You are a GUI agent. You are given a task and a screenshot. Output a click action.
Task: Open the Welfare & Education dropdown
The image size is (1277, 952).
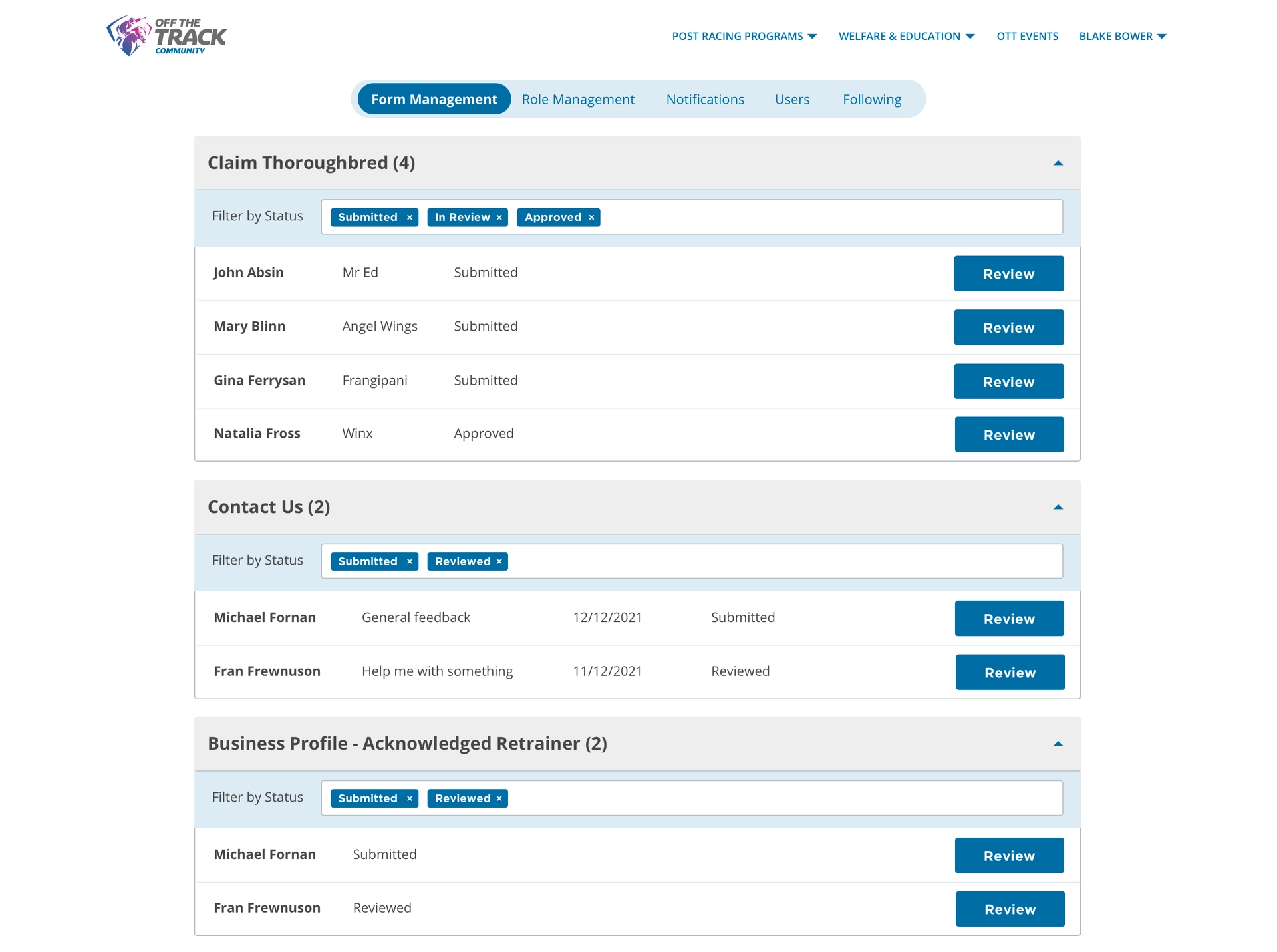tap(907, 36)
